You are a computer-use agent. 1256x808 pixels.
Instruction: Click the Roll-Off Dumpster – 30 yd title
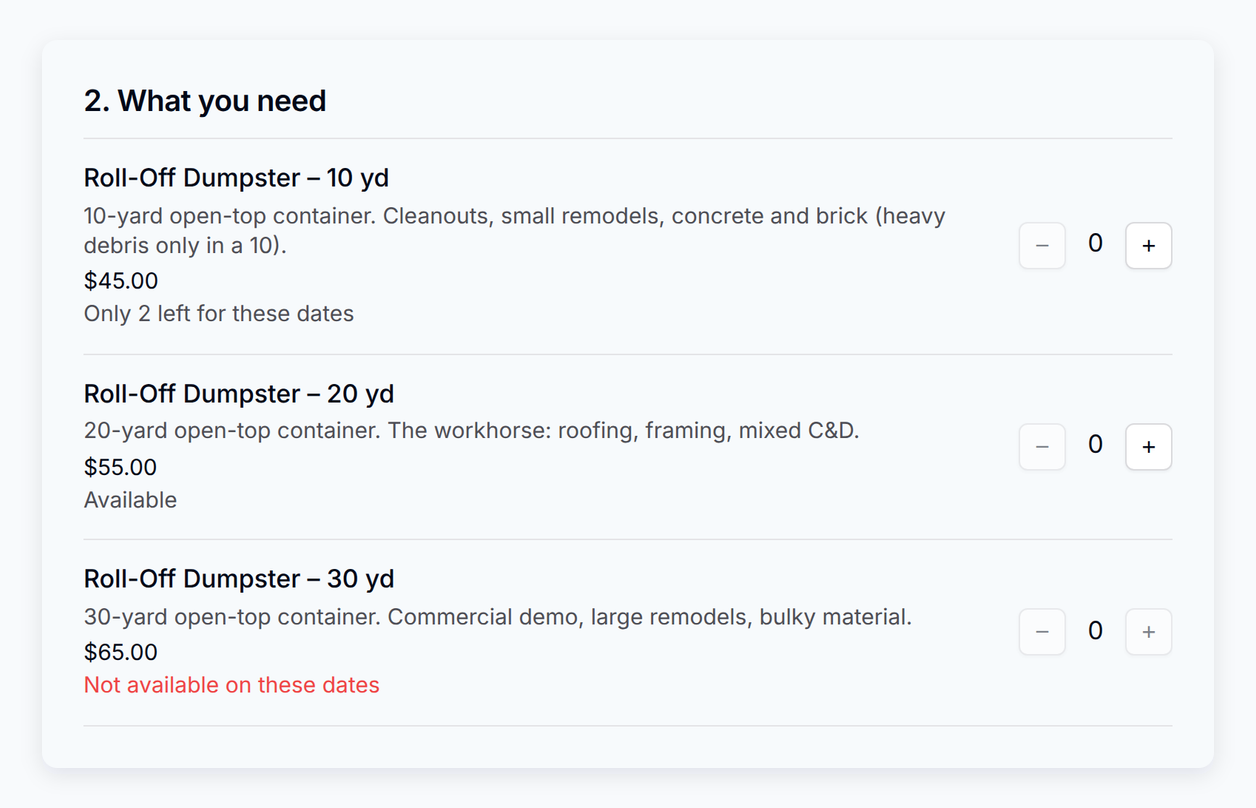tap(239, 579)
